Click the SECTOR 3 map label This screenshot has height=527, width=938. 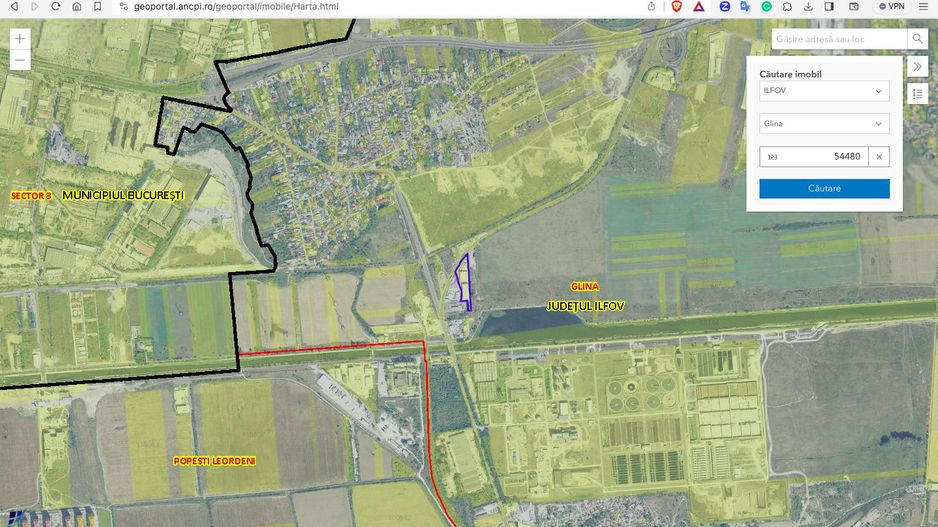coord(31,196)
